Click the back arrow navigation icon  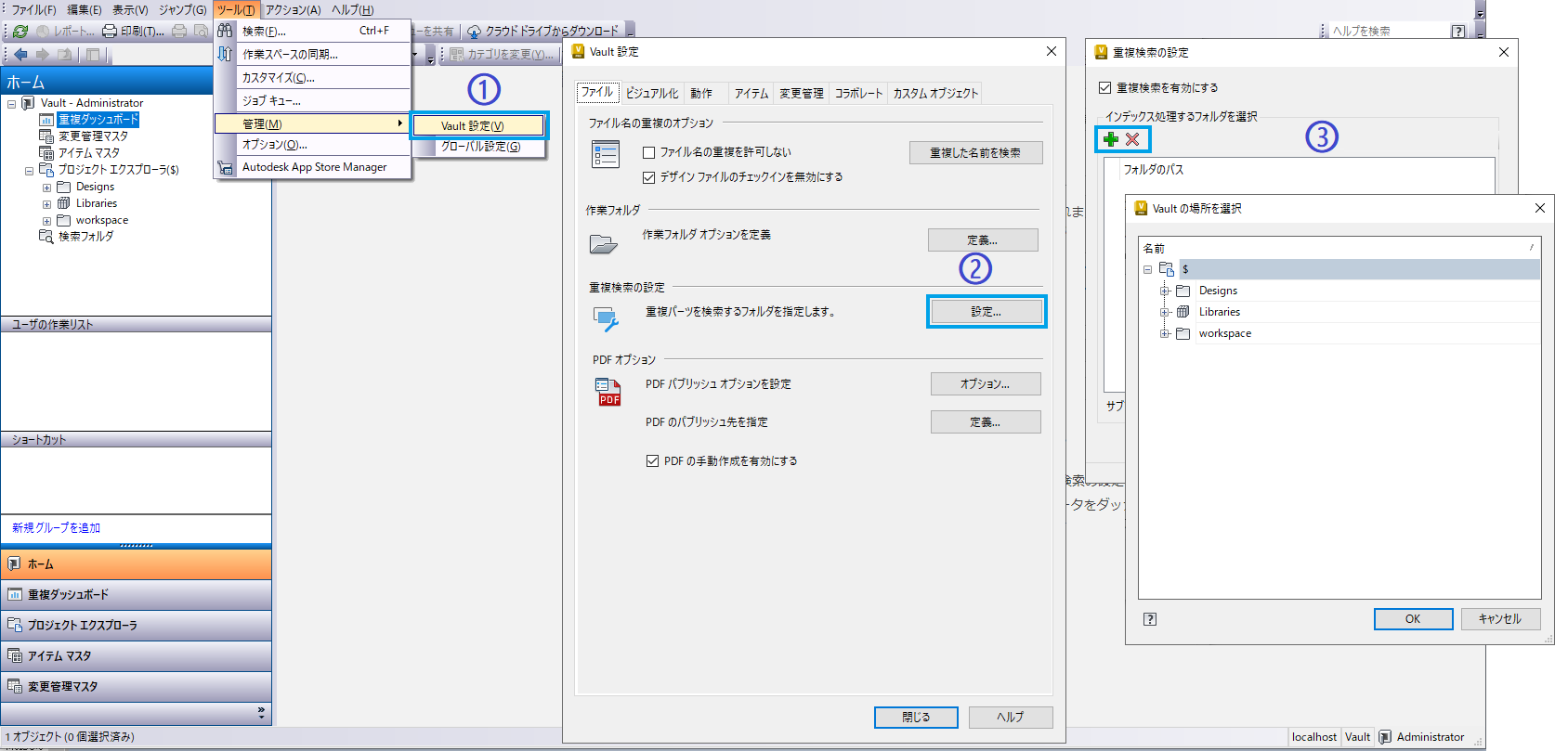tap(20, 55)
